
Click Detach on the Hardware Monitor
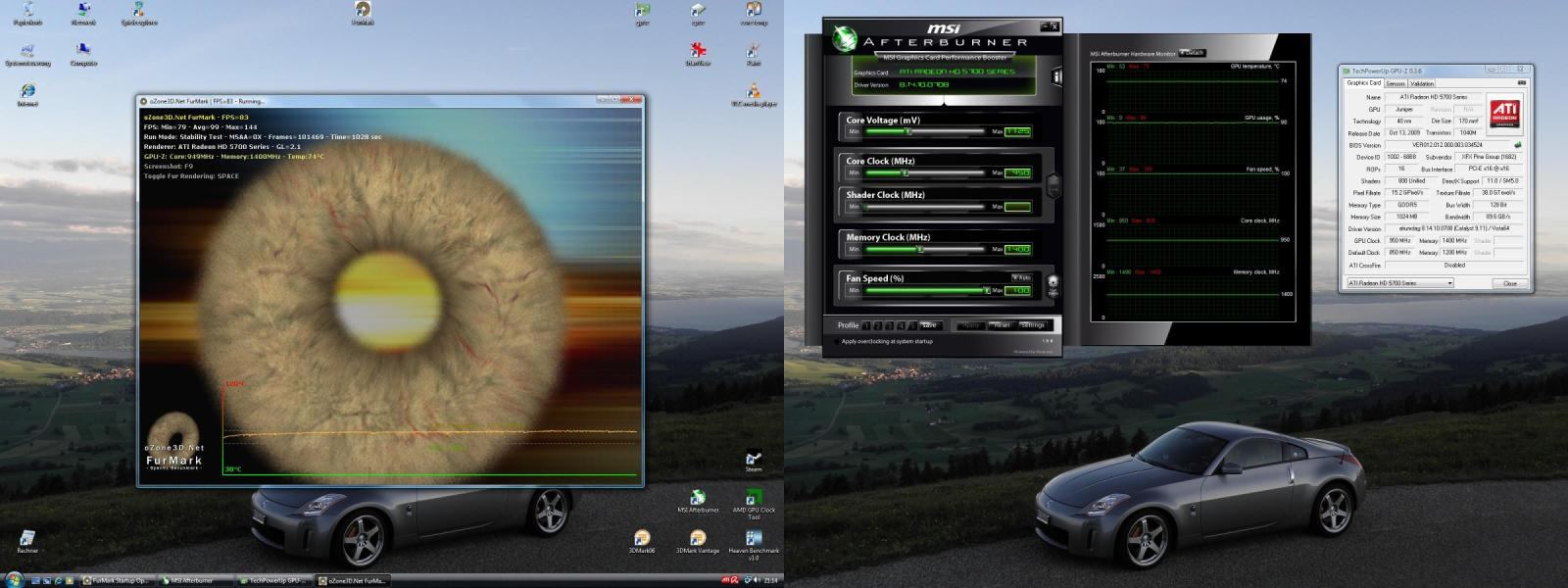click(x=1195, y=53)
